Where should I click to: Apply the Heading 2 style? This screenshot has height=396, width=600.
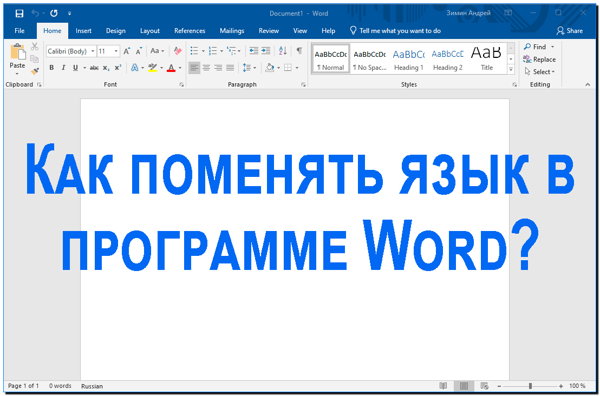(448, 59)
